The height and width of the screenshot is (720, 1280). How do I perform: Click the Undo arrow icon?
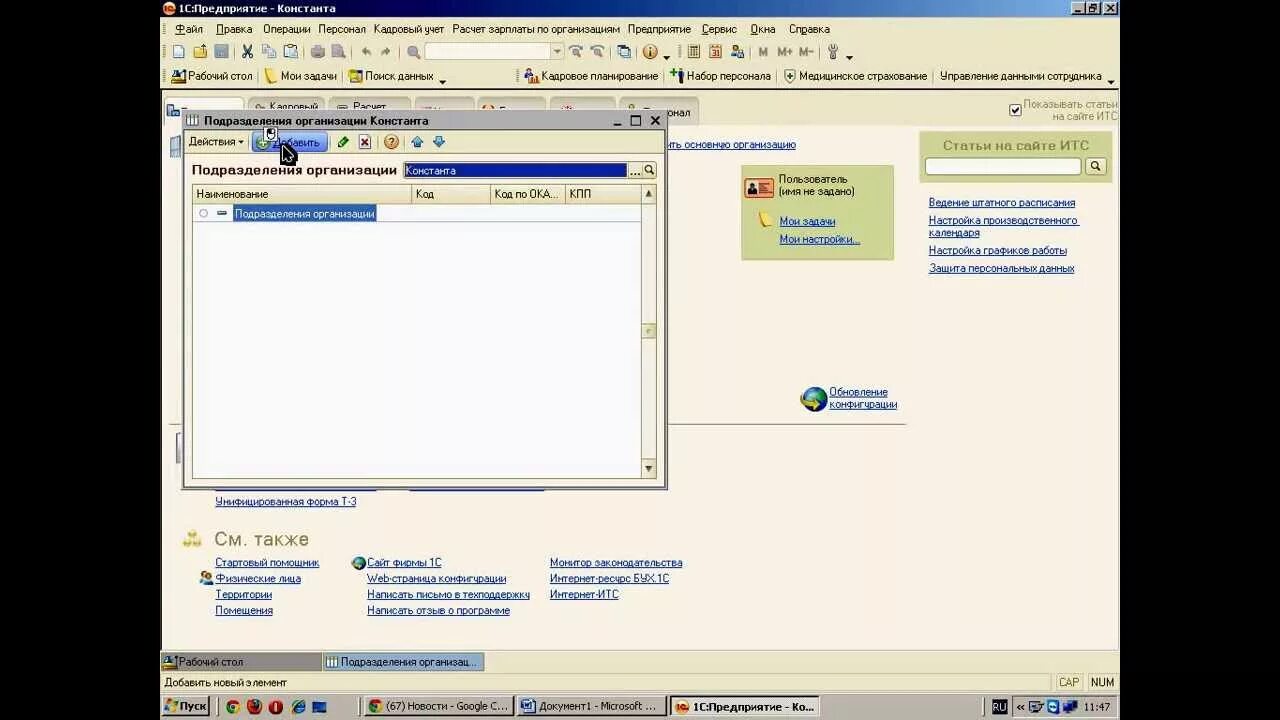coord(366,52)
